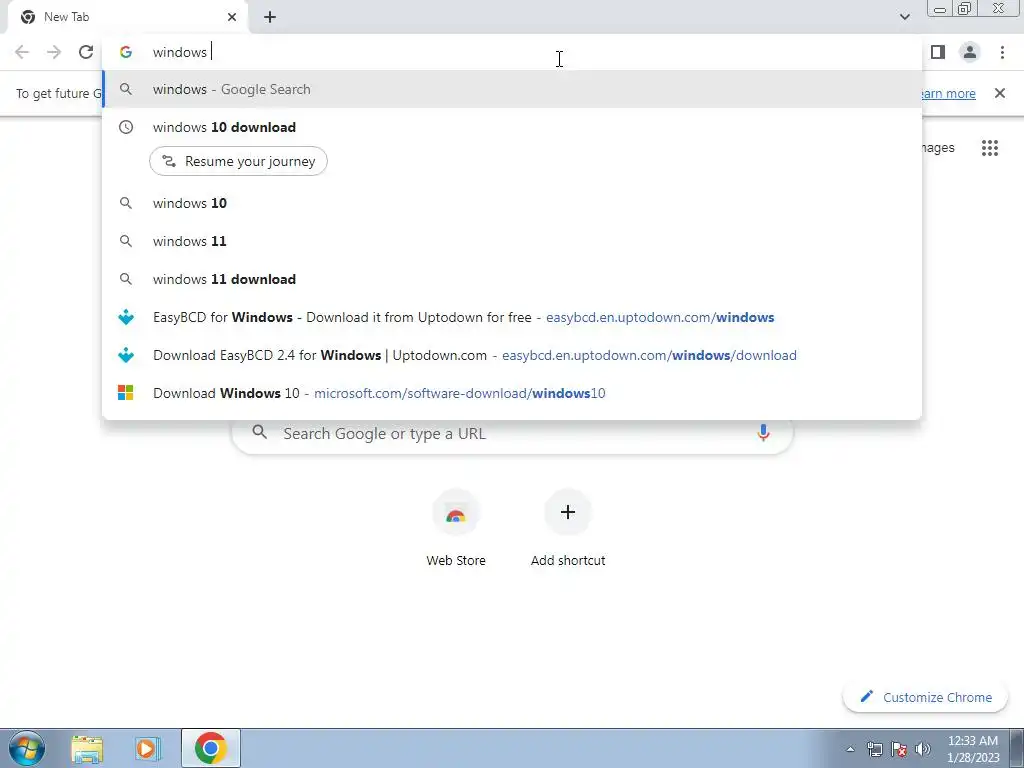
Task: Open Windows Explorer from the taskbar
Action: [x=87, y=749]
